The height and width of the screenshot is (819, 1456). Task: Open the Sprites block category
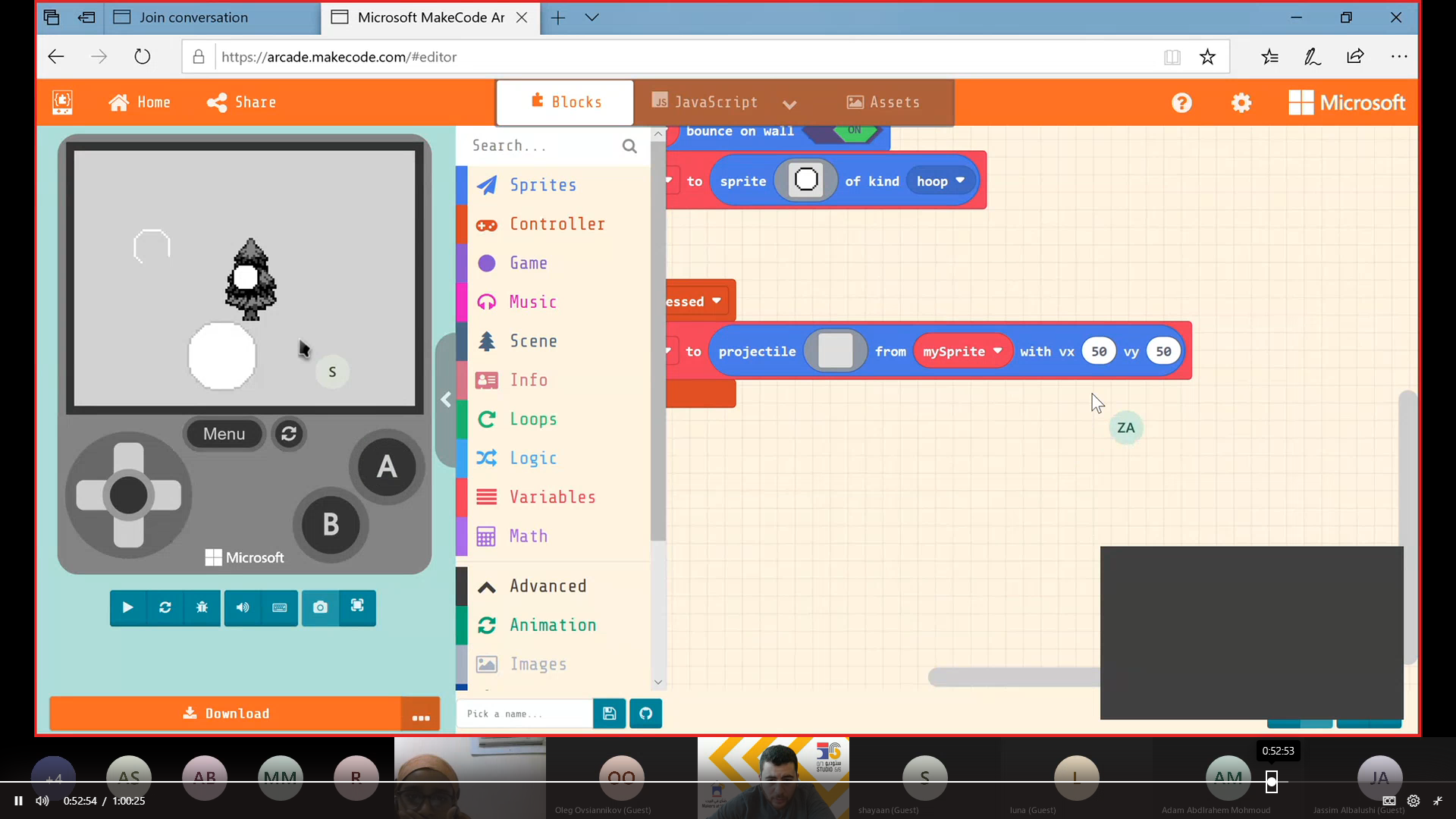point(554,185)
